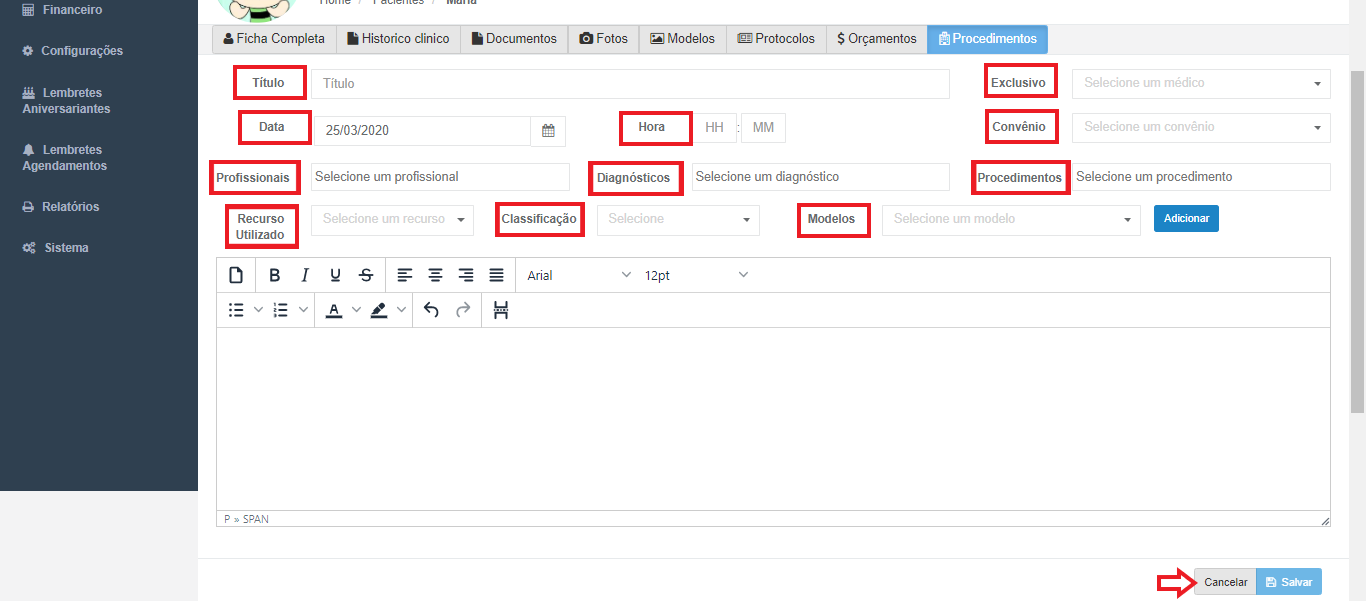Switch to the Orçamentos tab
This screenshot has height=601, width=1366.
coord(877,39)
